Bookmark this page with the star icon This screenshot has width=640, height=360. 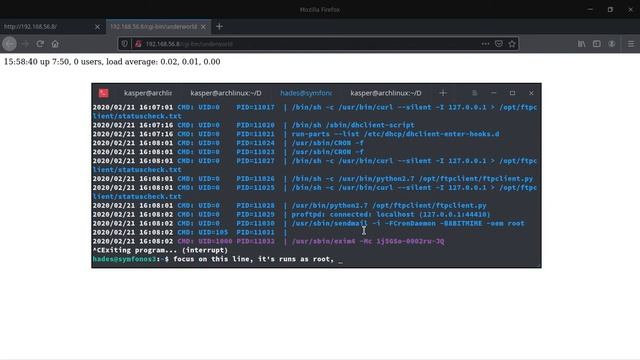click(512, 44)
